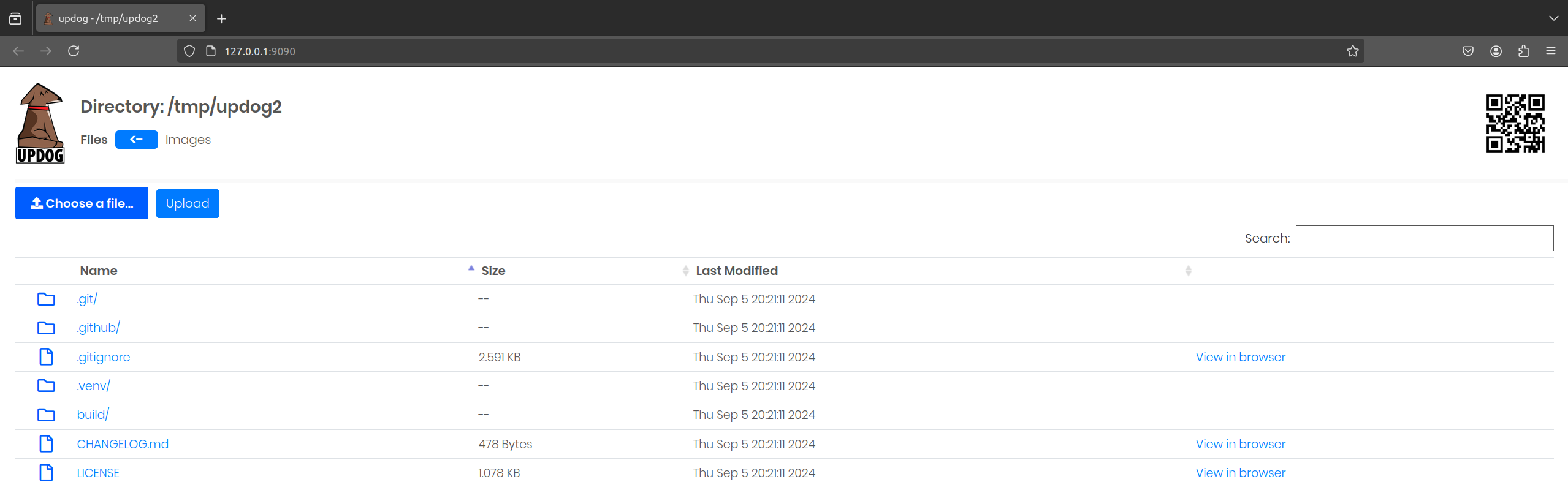Click the Updog dog logo

pos(40,123)
